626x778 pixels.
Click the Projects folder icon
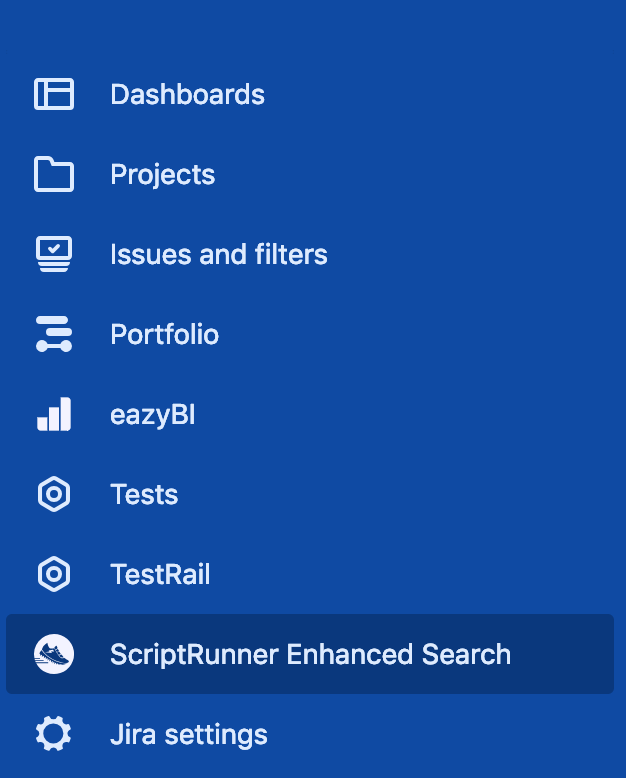tap(54, 174)
